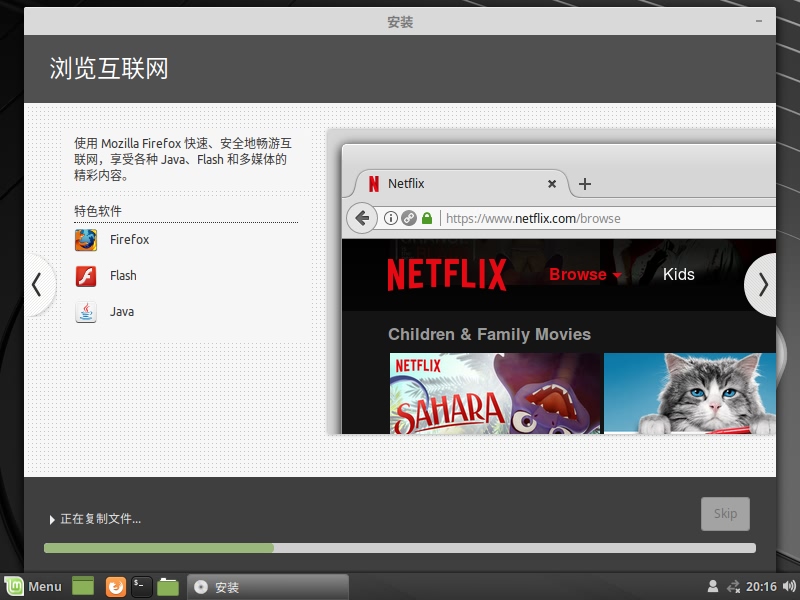This screenshot has width=800, height=600.
Task: Open the file manager folder icon in taskbar
Action: tap(168, 587)
